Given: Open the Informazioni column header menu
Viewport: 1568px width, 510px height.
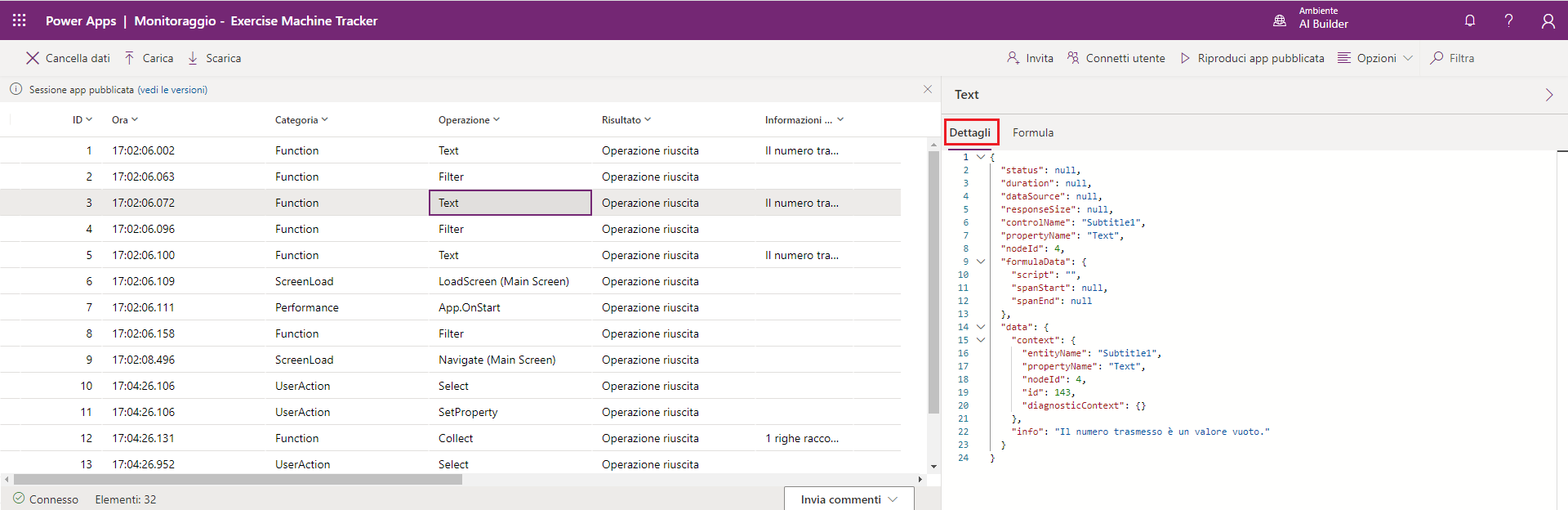Looking at the screenshot, I should pos(804,120).
